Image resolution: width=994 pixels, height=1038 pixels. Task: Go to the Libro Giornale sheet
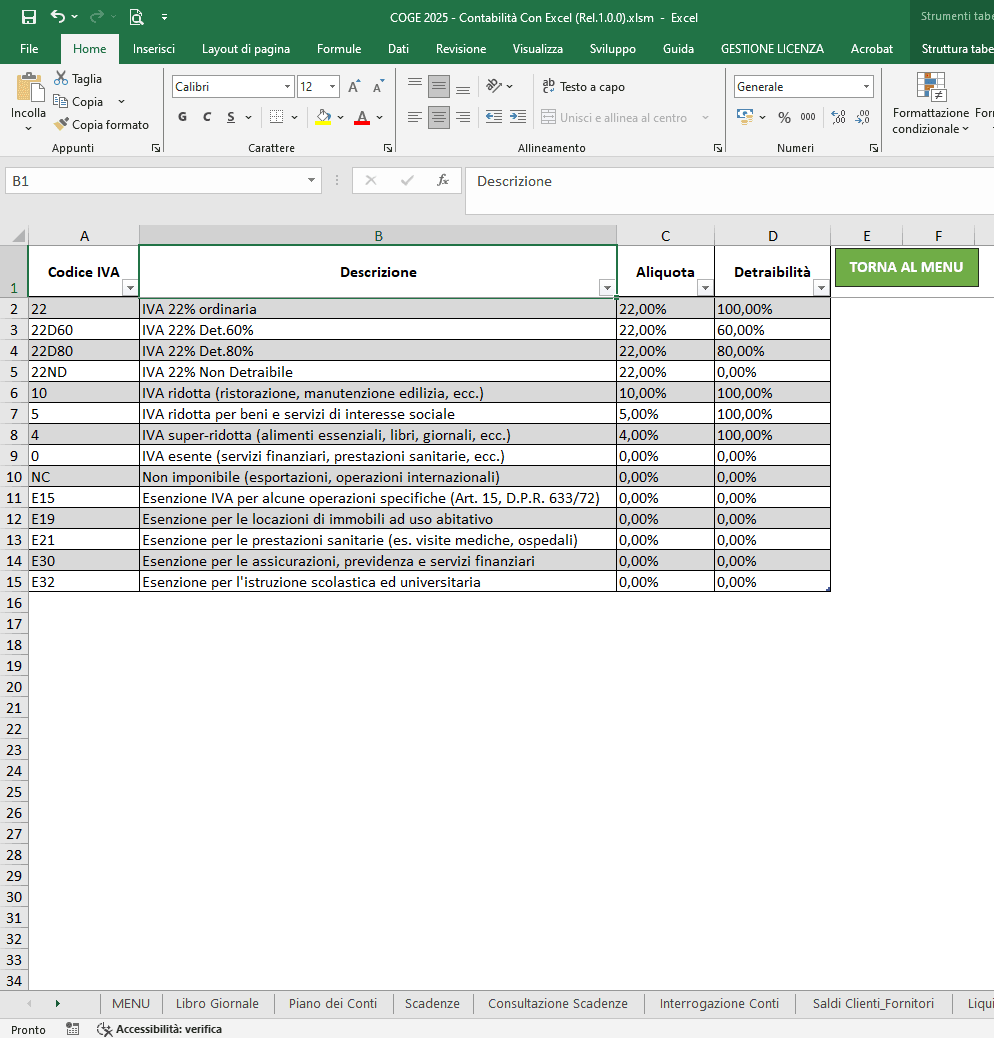click(x=217, y=1004)
